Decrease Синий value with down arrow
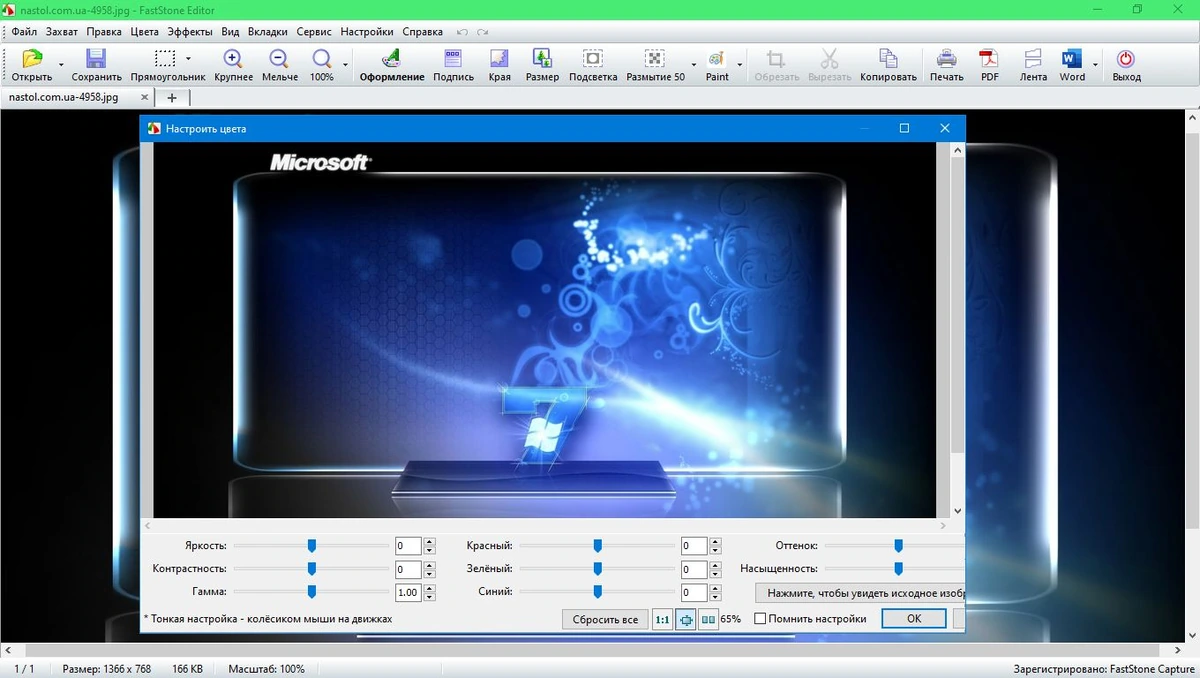This screenshot has width=1200, height=678. click(x=715, y=597)
